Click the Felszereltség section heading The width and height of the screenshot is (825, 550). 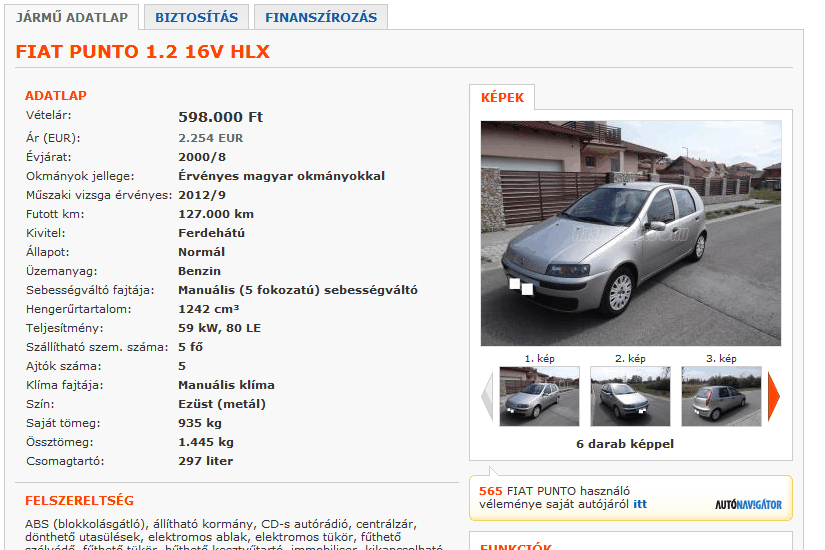79,501
